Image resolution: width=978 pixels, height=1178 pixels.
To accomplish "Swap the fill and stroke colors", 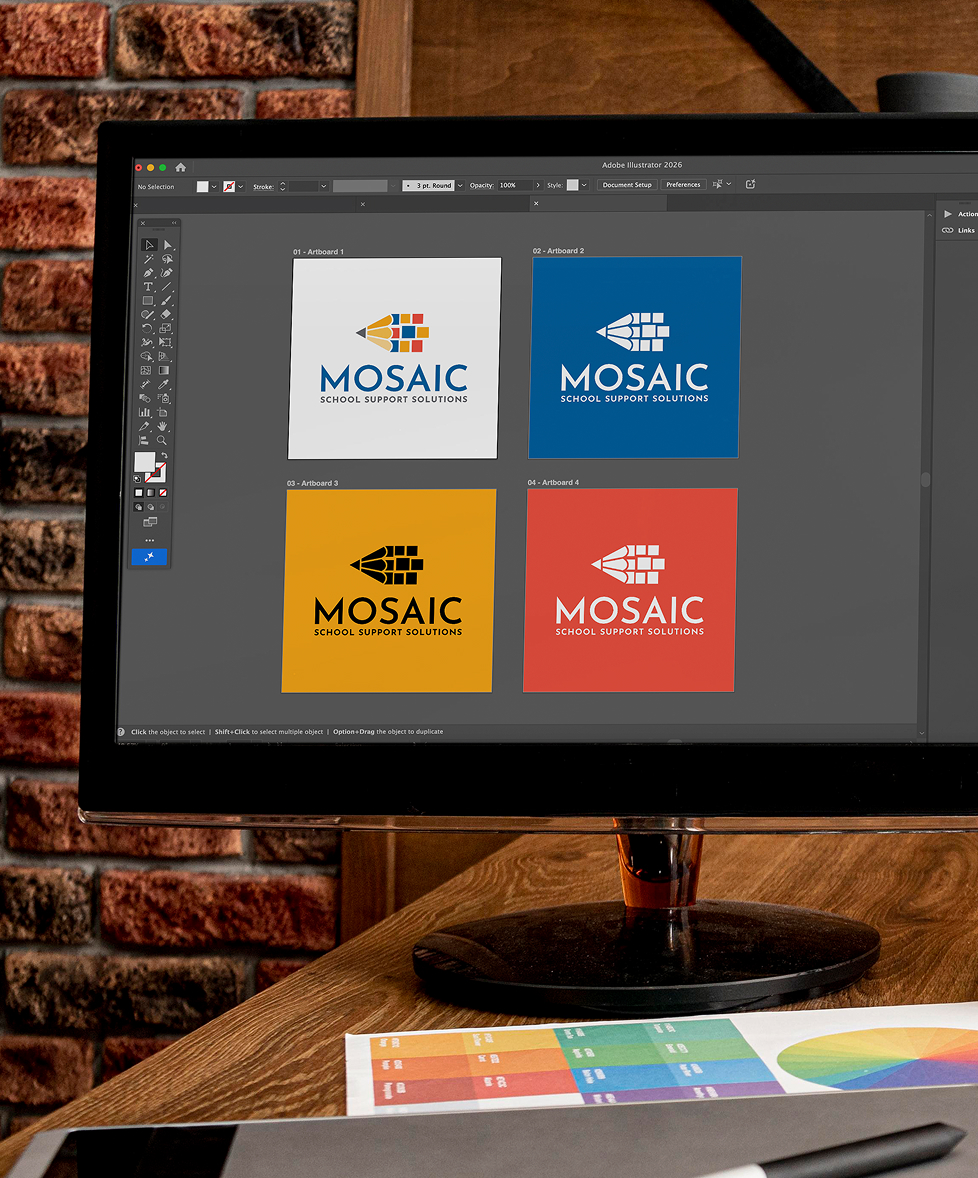I will (165, 454).
